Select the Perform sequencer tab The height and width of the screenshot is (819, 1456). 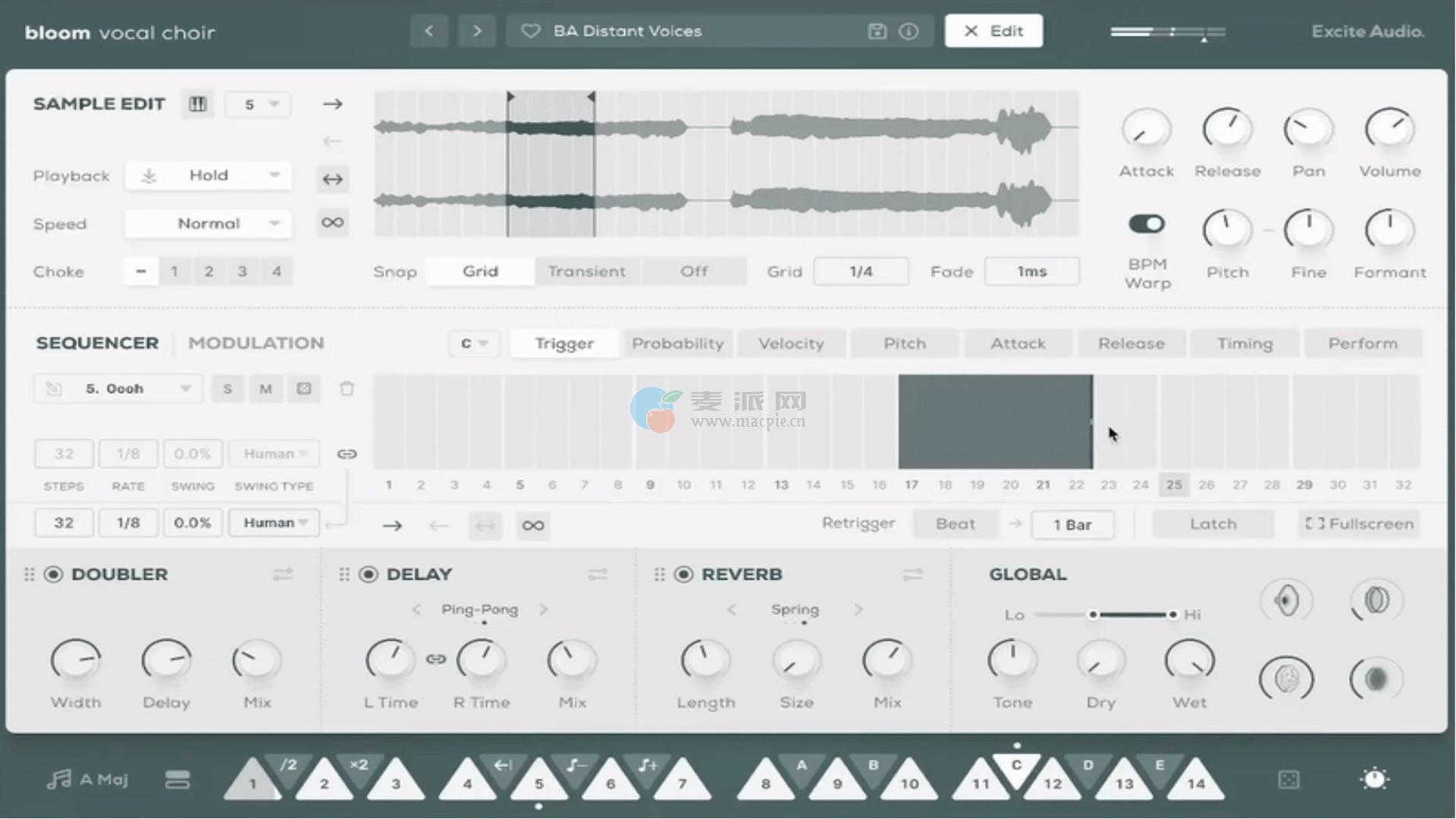click(1363, 344)
